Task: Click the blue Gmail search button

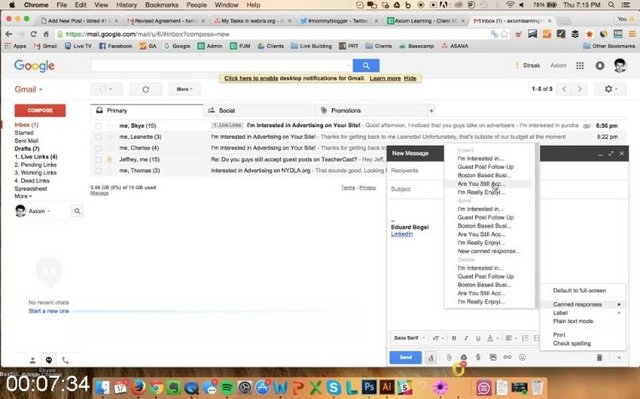Action: point(366,65)
